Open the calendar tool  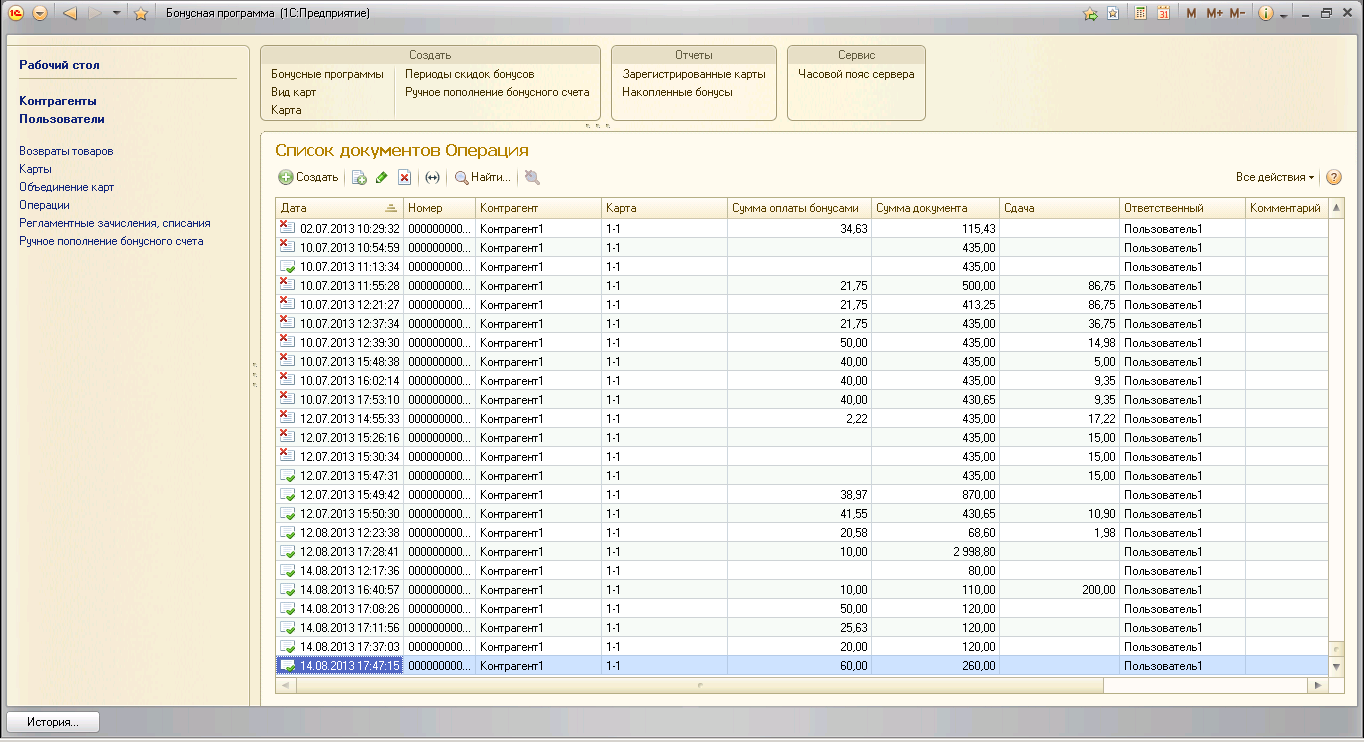point(1163,13)
